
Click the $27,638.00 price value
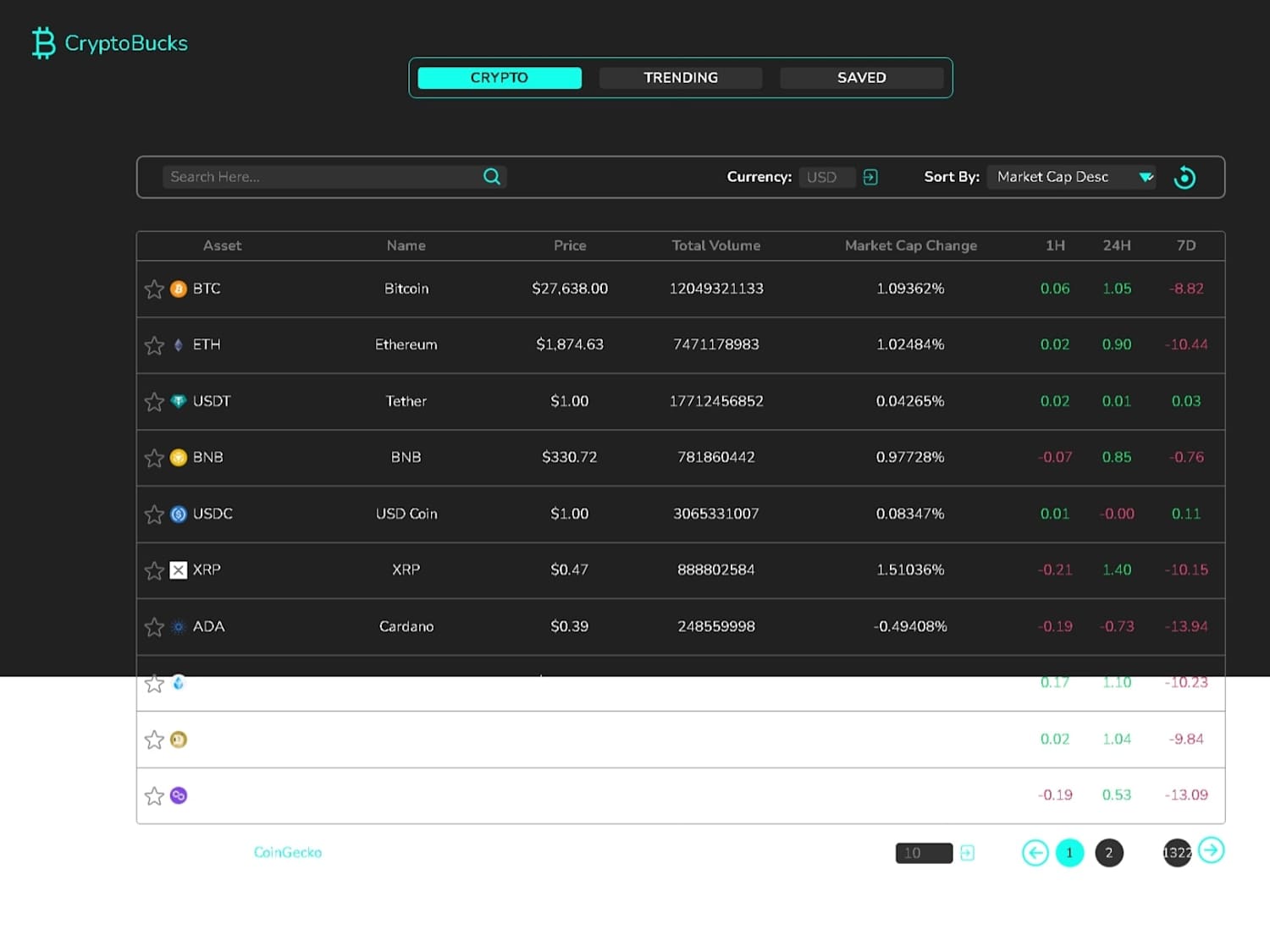[570, 289]
